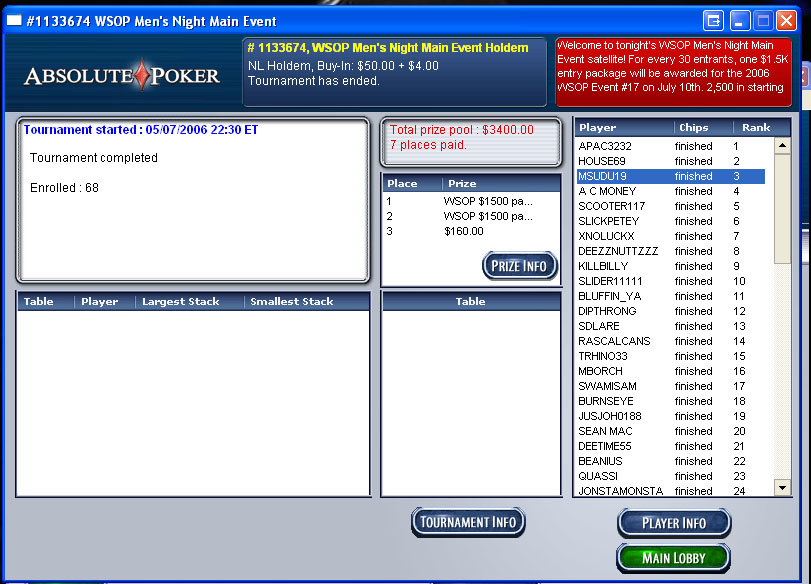This screenshot has width=811, height=584.
Task: Select player BEANIUS
Action: pyautogui.click(x=671, y=461)
